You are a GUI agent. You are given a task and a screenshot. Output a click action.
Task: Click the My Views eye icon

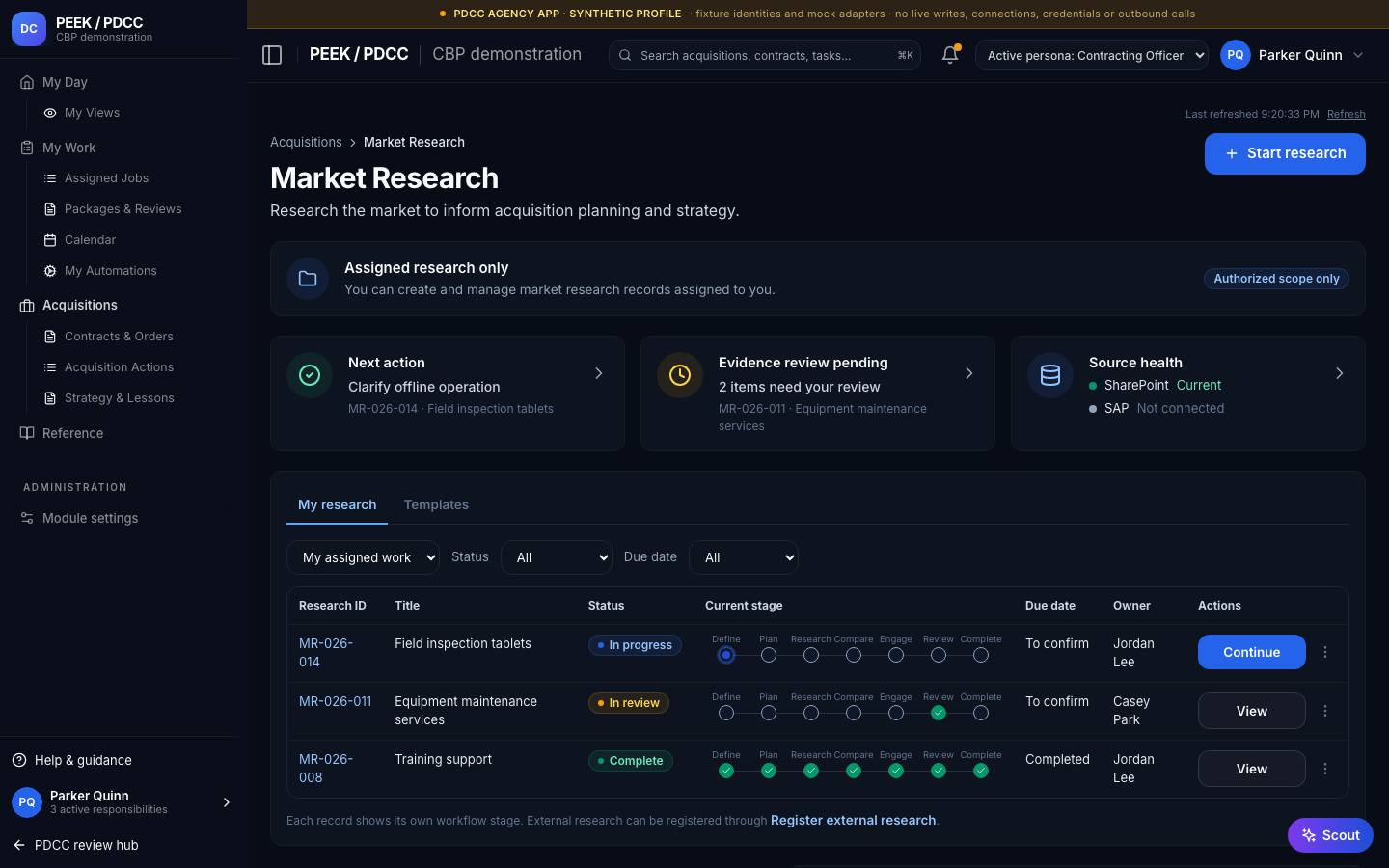(x=50, y=113)
